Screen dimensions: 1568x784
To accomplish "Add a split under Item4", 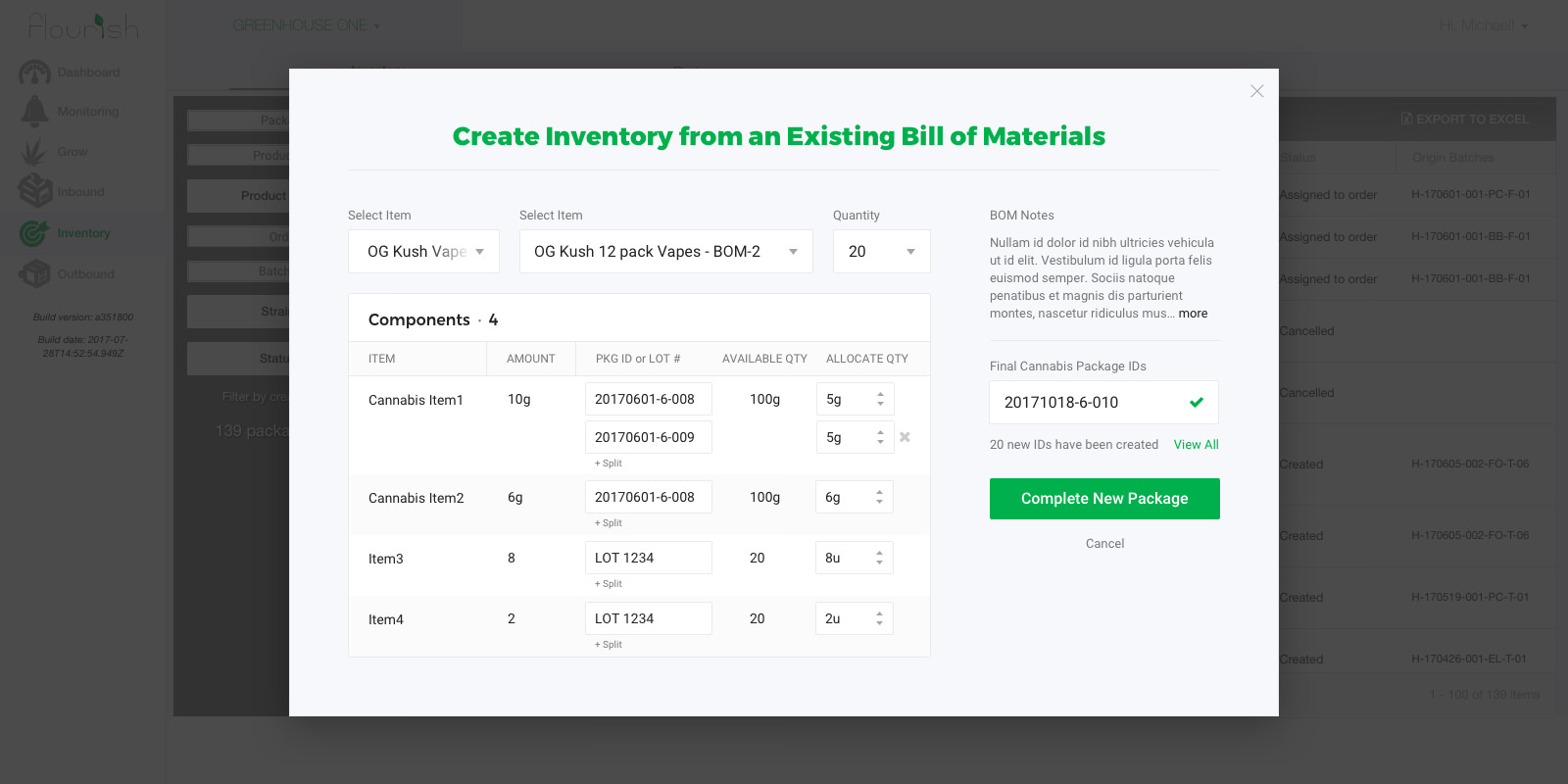I will coord(609,645).
